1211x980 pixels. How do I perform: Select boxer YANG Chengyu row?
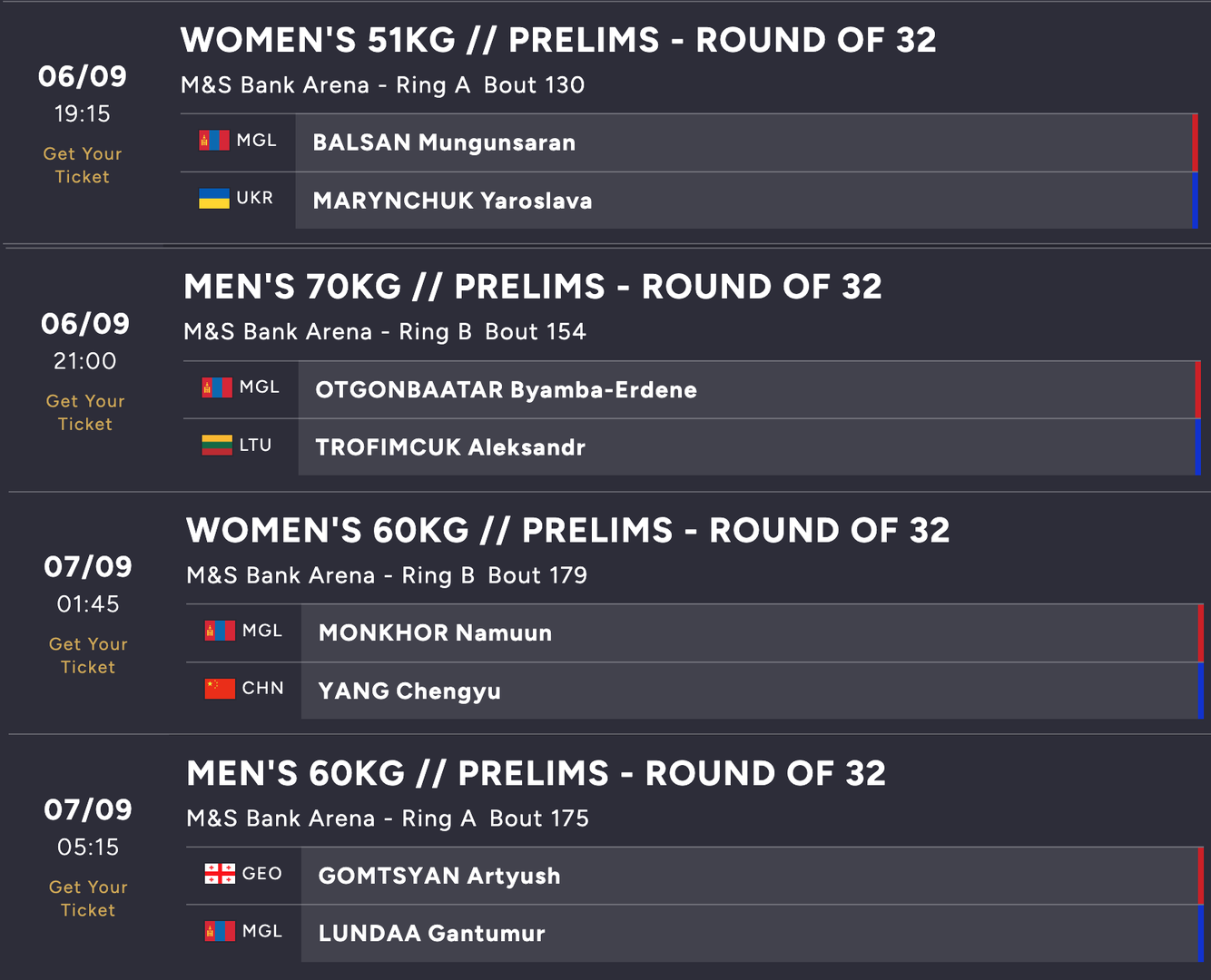[748, 691]
